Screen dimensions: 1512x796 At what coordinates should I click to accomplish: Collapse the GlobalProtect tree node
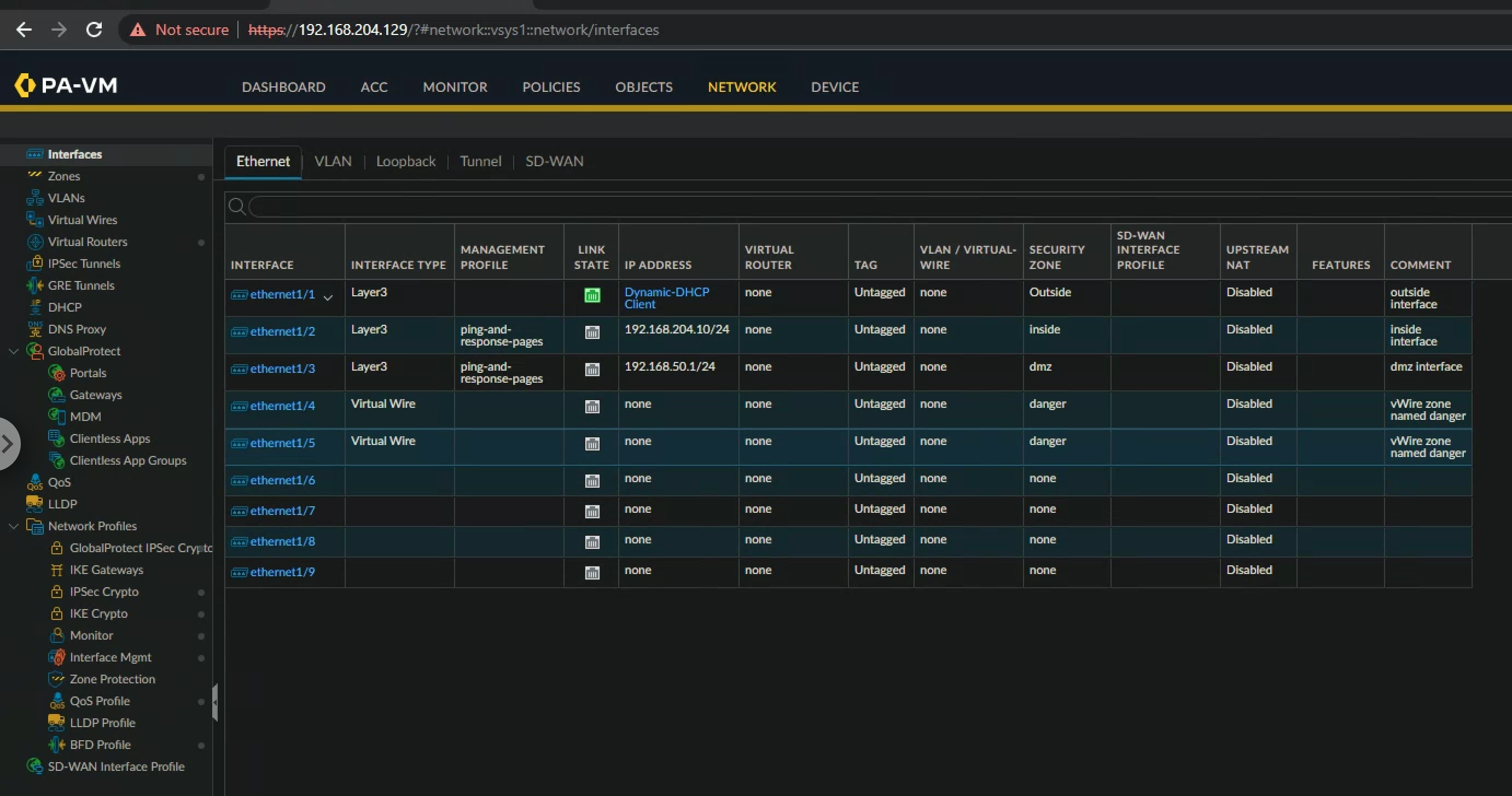coord(14,351)
